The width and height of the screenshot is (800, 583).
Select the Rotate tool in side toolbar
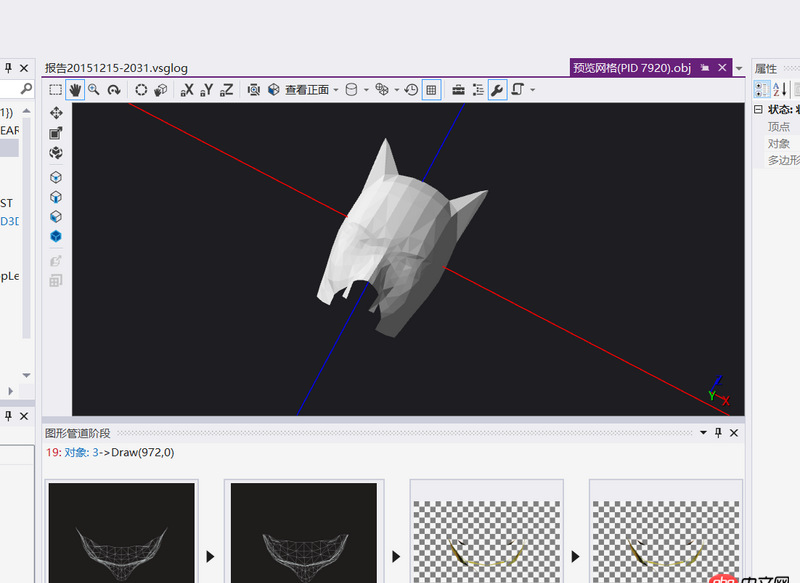tap(56, 153)
